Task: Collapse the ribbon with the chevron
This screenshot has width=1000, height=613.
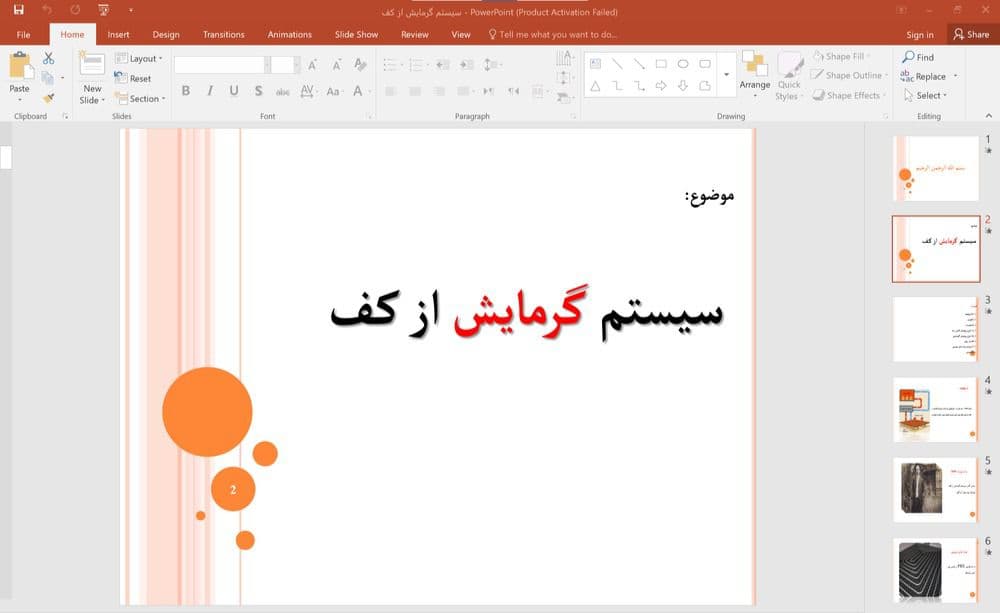Action: pos(989,115)
